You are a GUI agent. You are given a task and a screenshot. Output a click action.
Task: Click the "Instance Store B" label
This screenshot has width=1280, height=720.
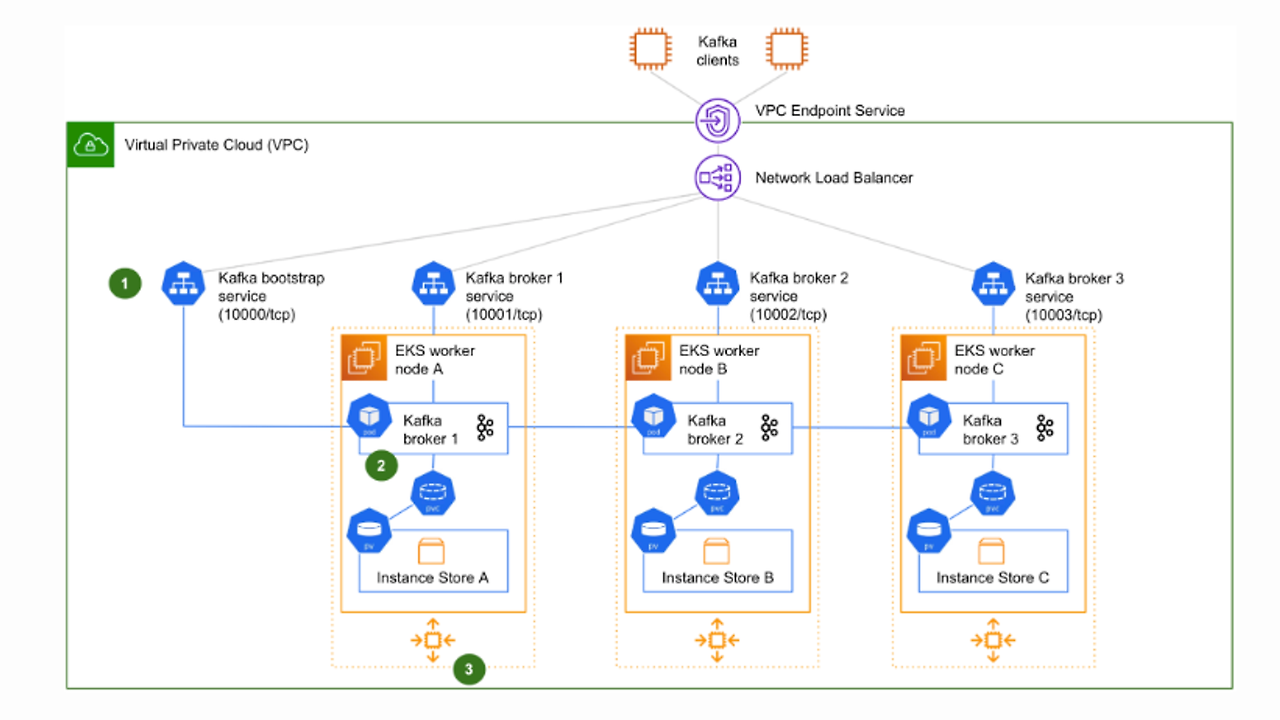pyautogui.click(x=717, y=578)
